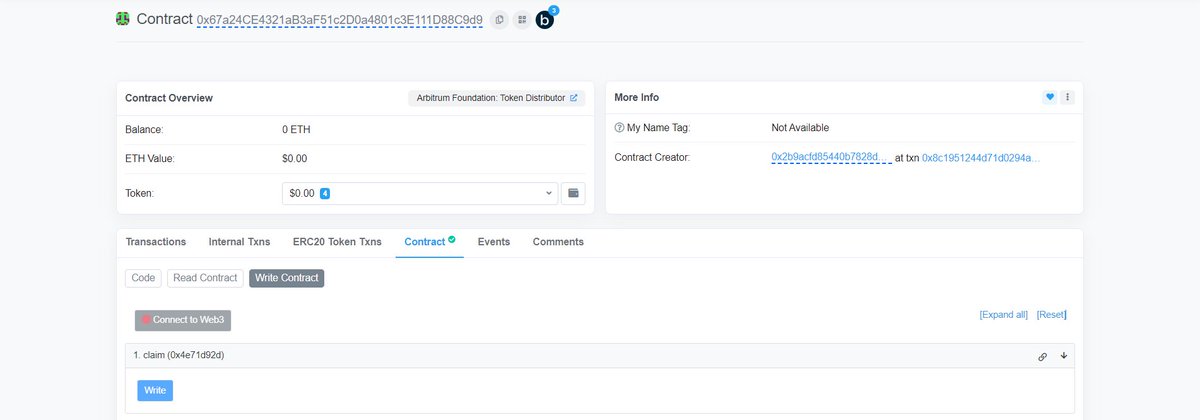Copy the contract address to clipboard
This screenshot has width=1200, height=420.
click(x=499, y=19)
